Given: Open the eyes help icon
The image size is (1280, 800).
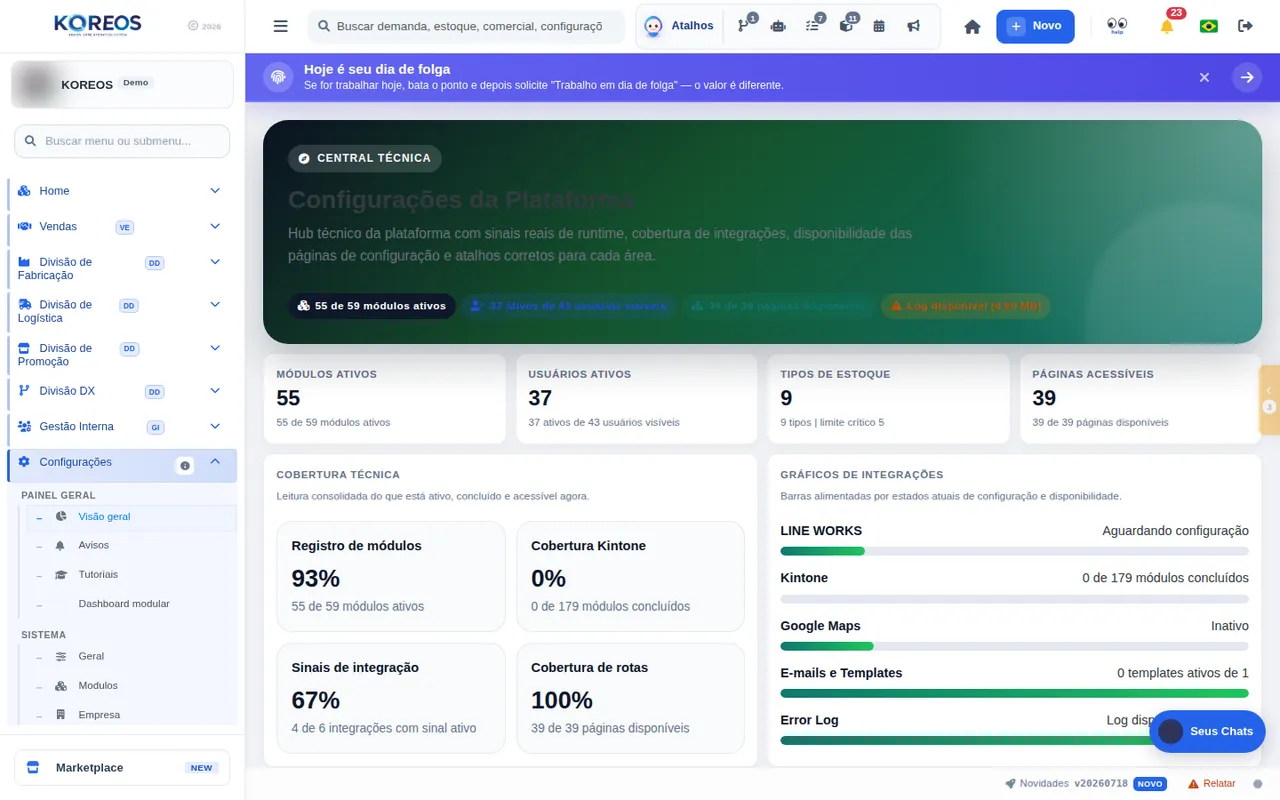Looking at the screenshot, I should pos(1117,26).
